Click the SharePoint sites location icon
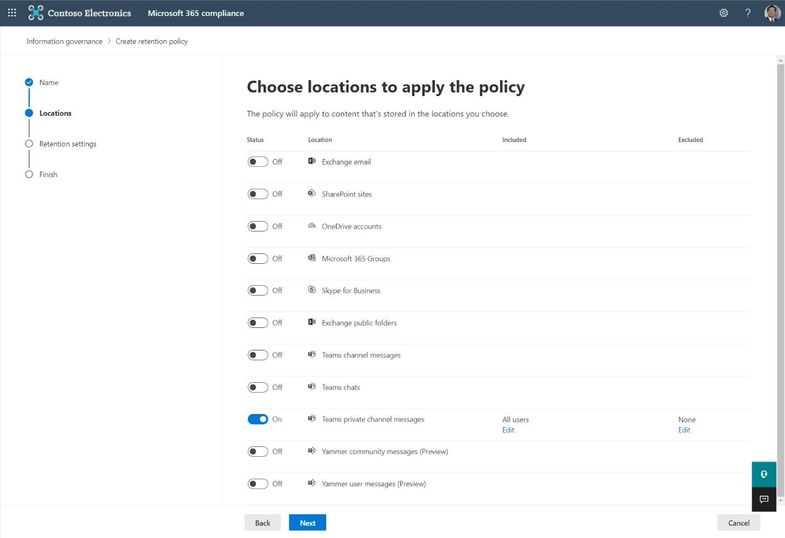Viewport: 785px width, 538px height. [312, 193]
